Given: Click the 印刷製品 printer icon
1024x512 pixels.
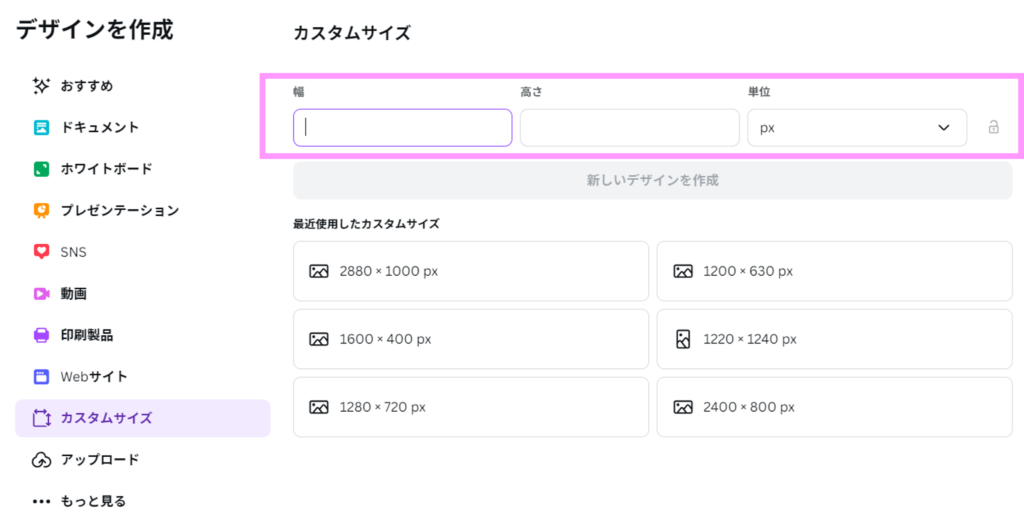Looking at the screenshot, I should pos(41,335).
